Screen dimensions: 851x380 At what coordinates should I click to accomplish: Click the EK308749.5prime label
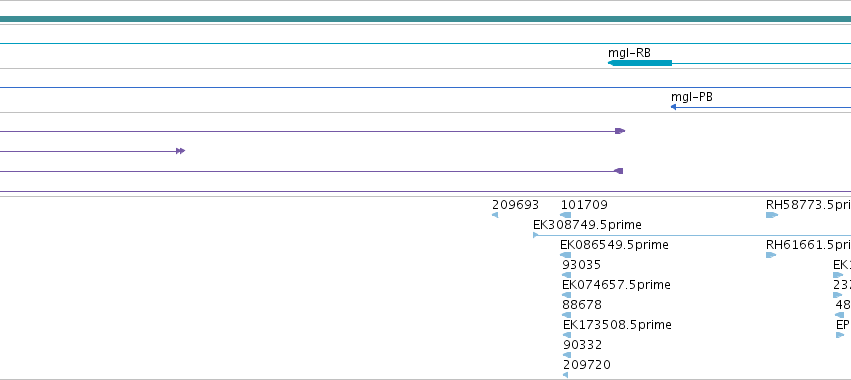[x=587, y=225]
